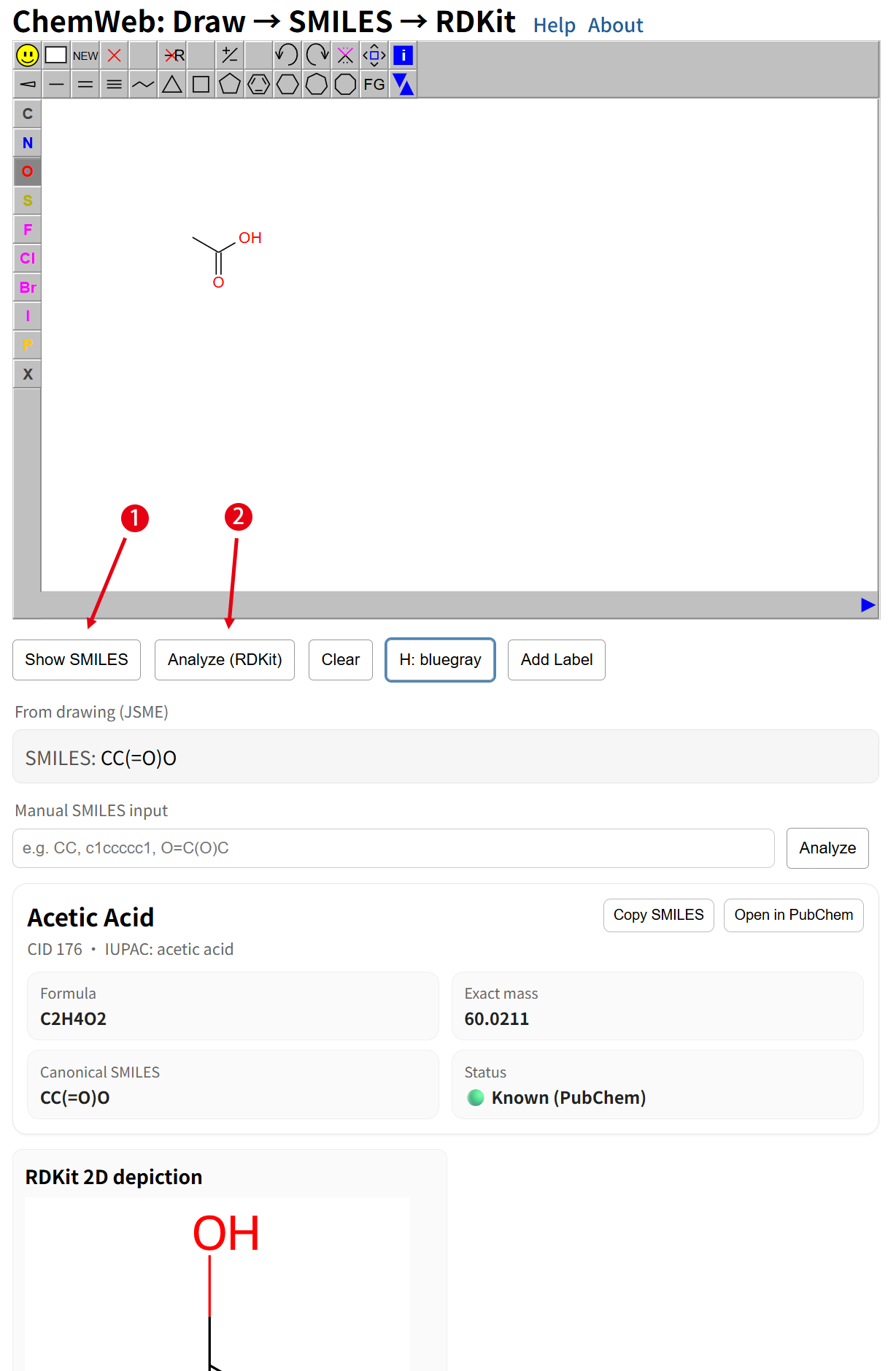The height and width of the screenshot is (1371, 896).
Task: Select the sulfur S atom button
Action: click(x=28, y=201)
